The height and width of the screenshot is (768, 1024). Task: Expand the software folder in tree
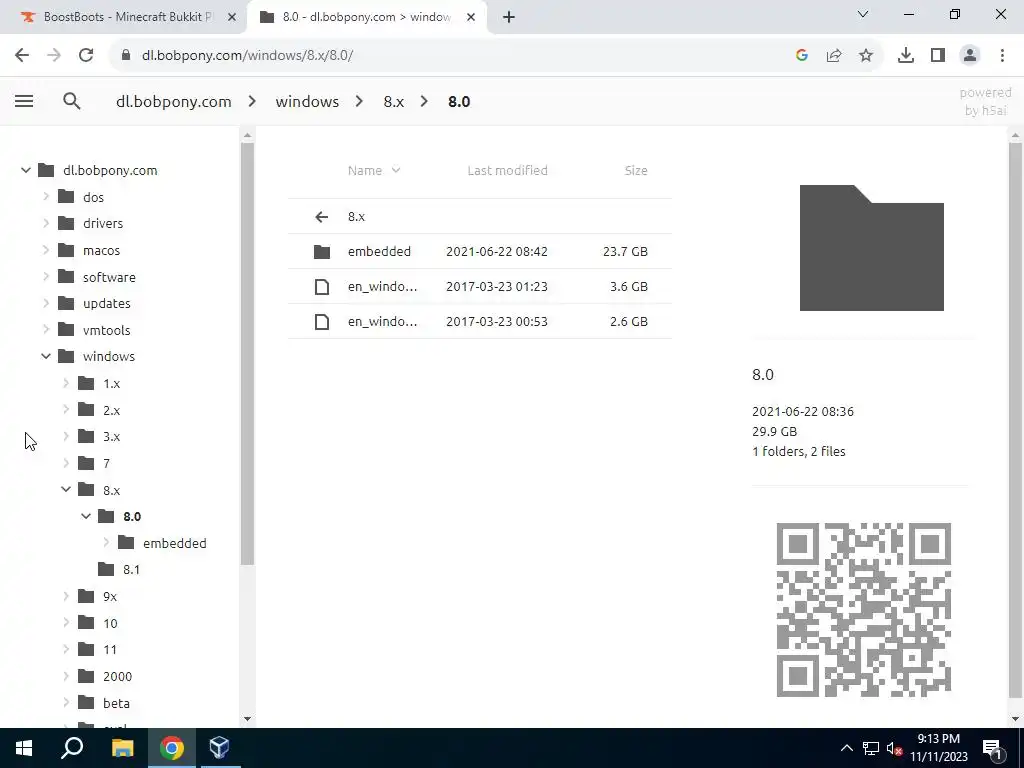46,277
